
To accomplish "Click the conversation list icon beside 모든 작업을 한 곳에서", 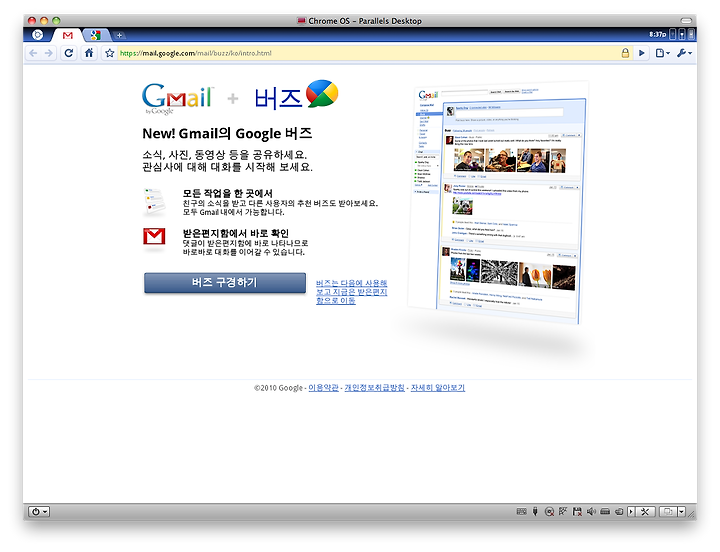I will pos(154,201).
